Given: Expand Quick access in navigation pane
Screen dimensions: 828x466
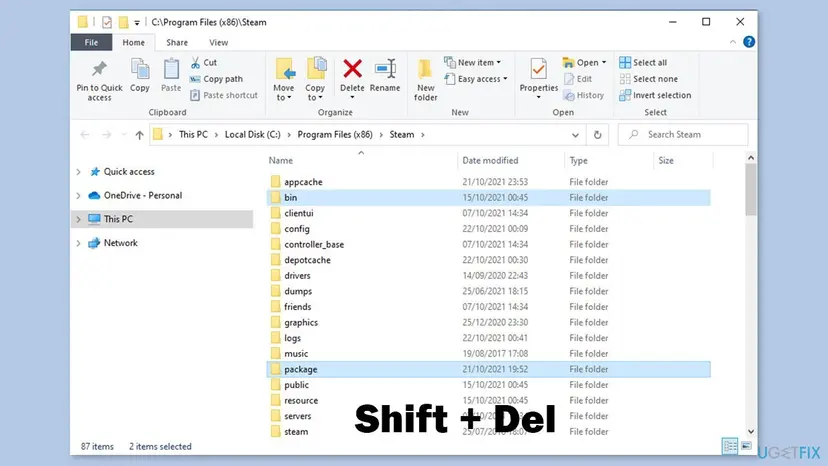Looking at the screenshot, I should coord(79,172).
